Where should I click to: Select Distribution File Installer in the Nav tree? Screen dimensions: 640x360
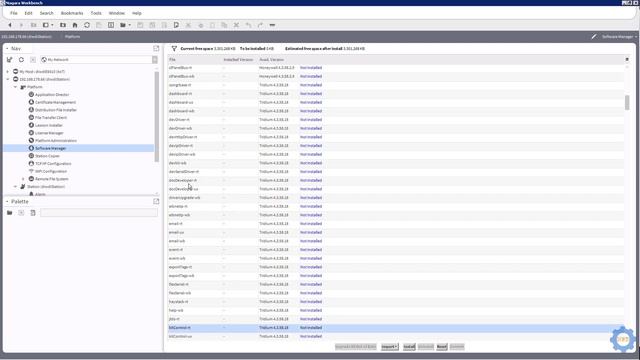pyautogui.click(x=56, y=110)
